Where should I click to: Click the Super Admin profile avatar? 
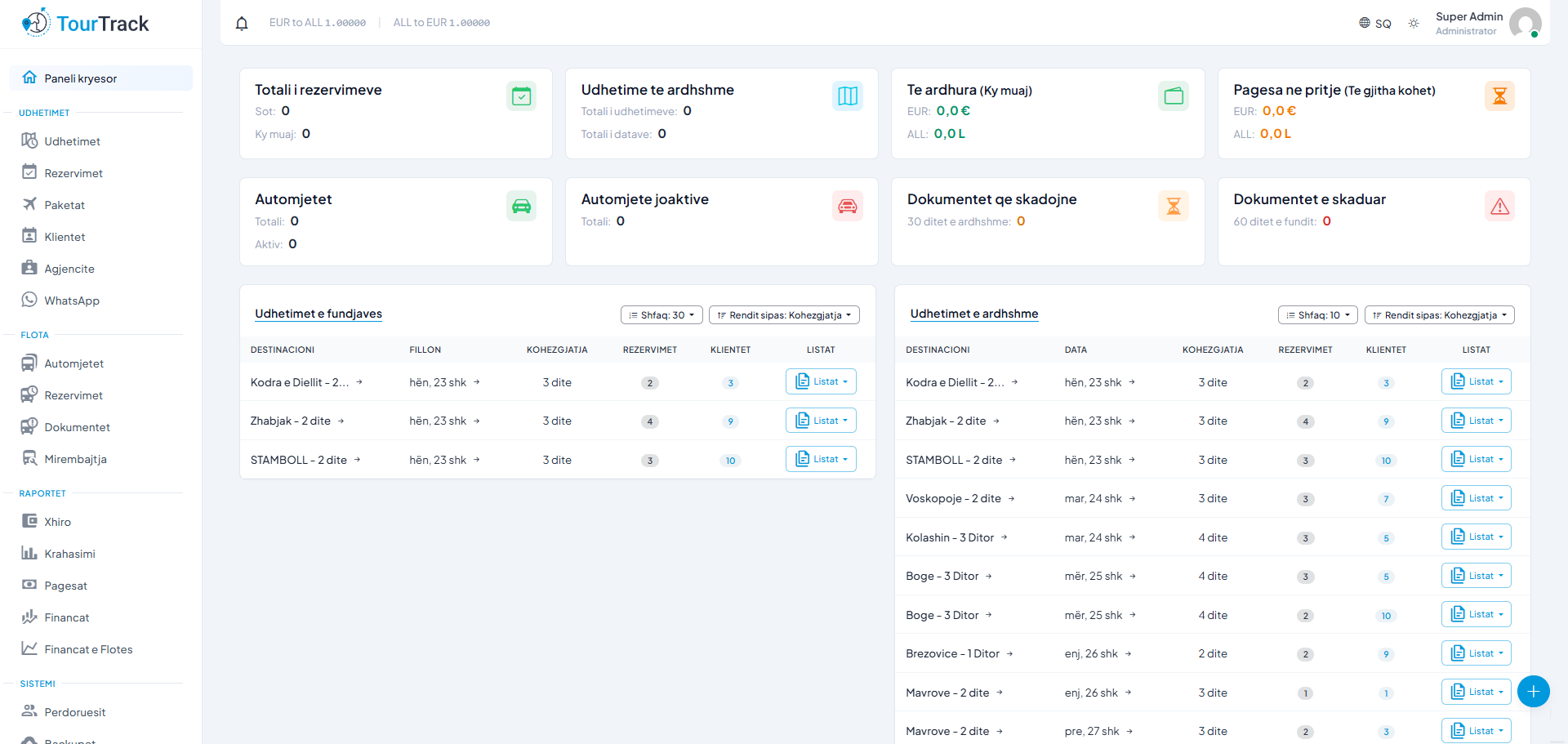(x=1526, y=23)
